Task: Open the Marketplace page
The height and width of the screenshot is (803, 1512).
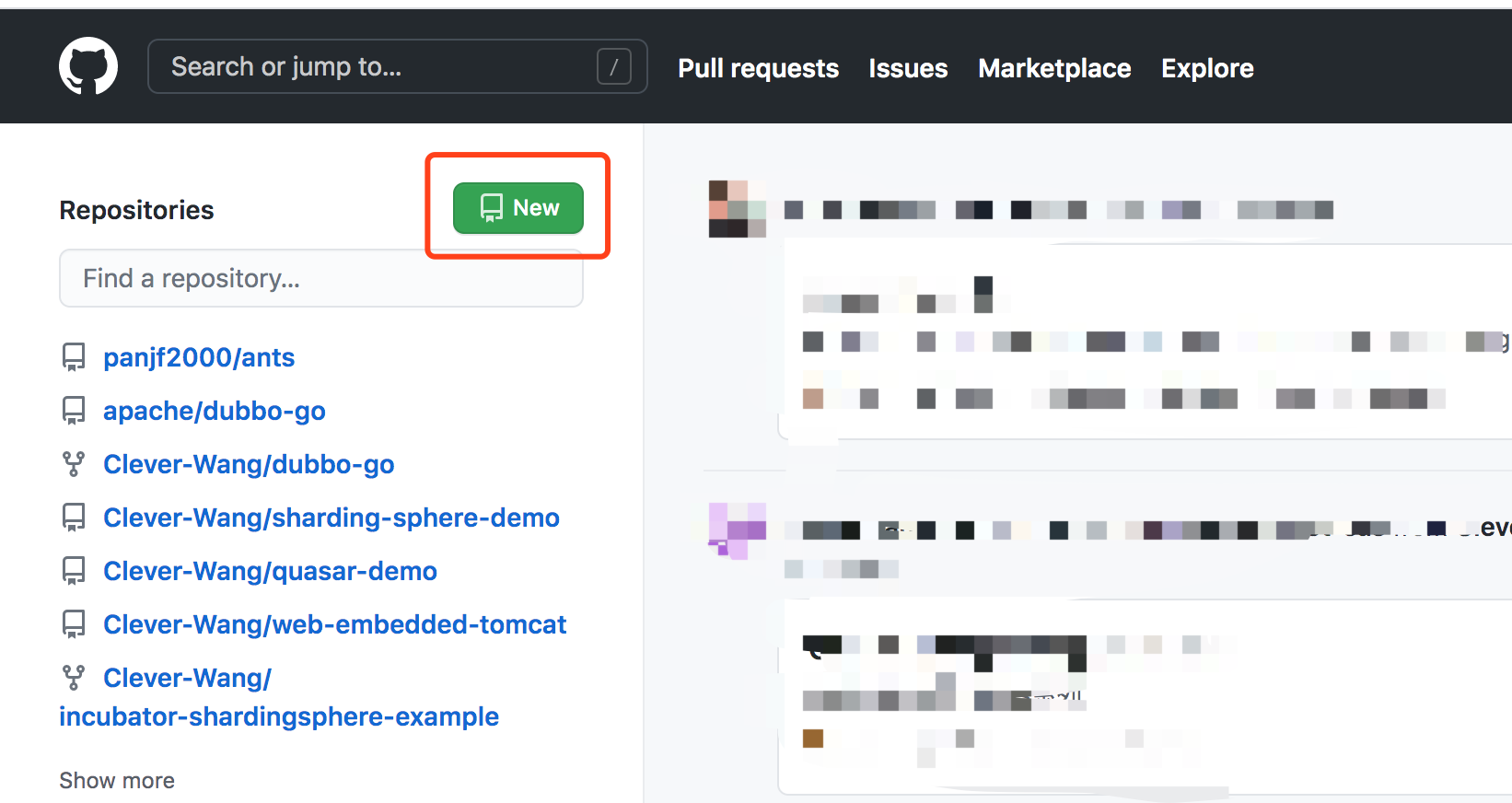Action: (1054, 67)
